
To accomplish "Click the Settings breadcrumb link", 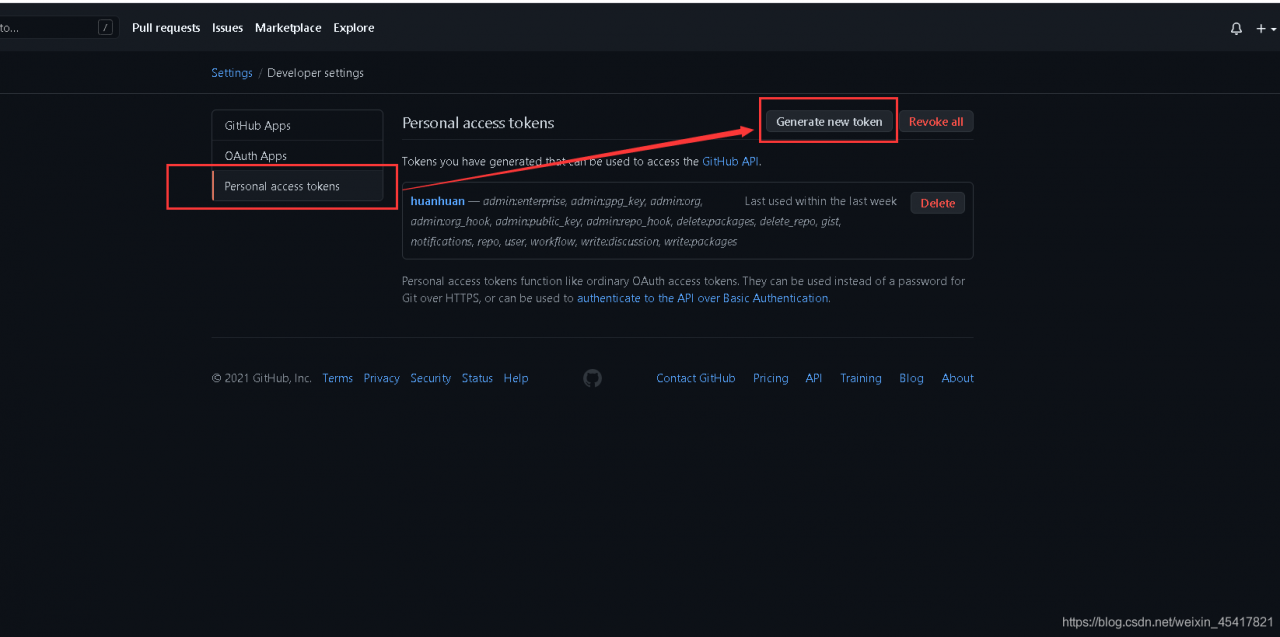I will 232,73.
